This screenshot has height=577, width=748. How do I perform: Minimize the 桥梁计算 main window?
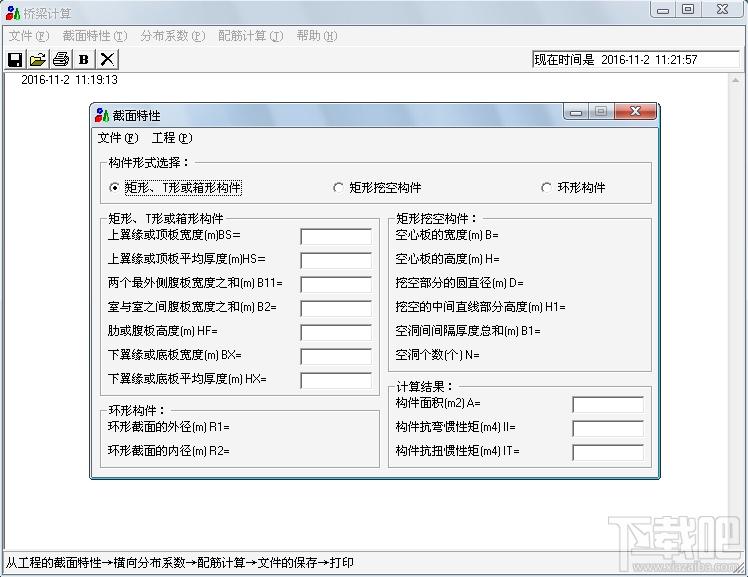[663, 10]
